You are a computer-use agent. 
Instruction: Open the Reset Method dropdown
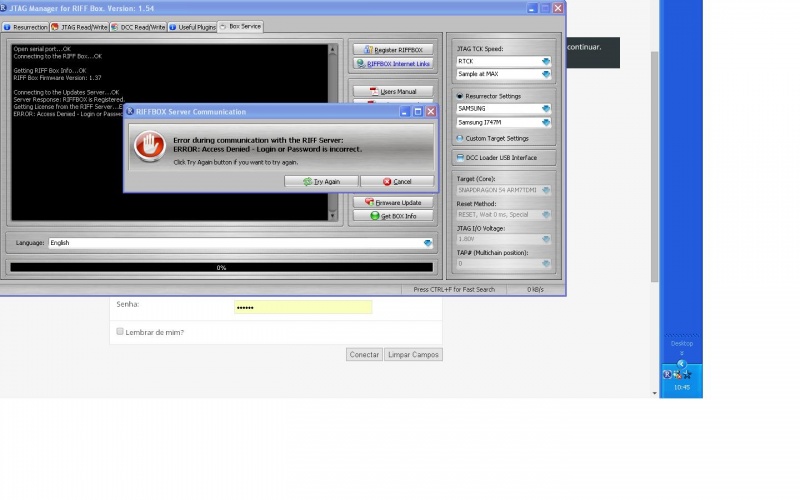click(546, 215)
